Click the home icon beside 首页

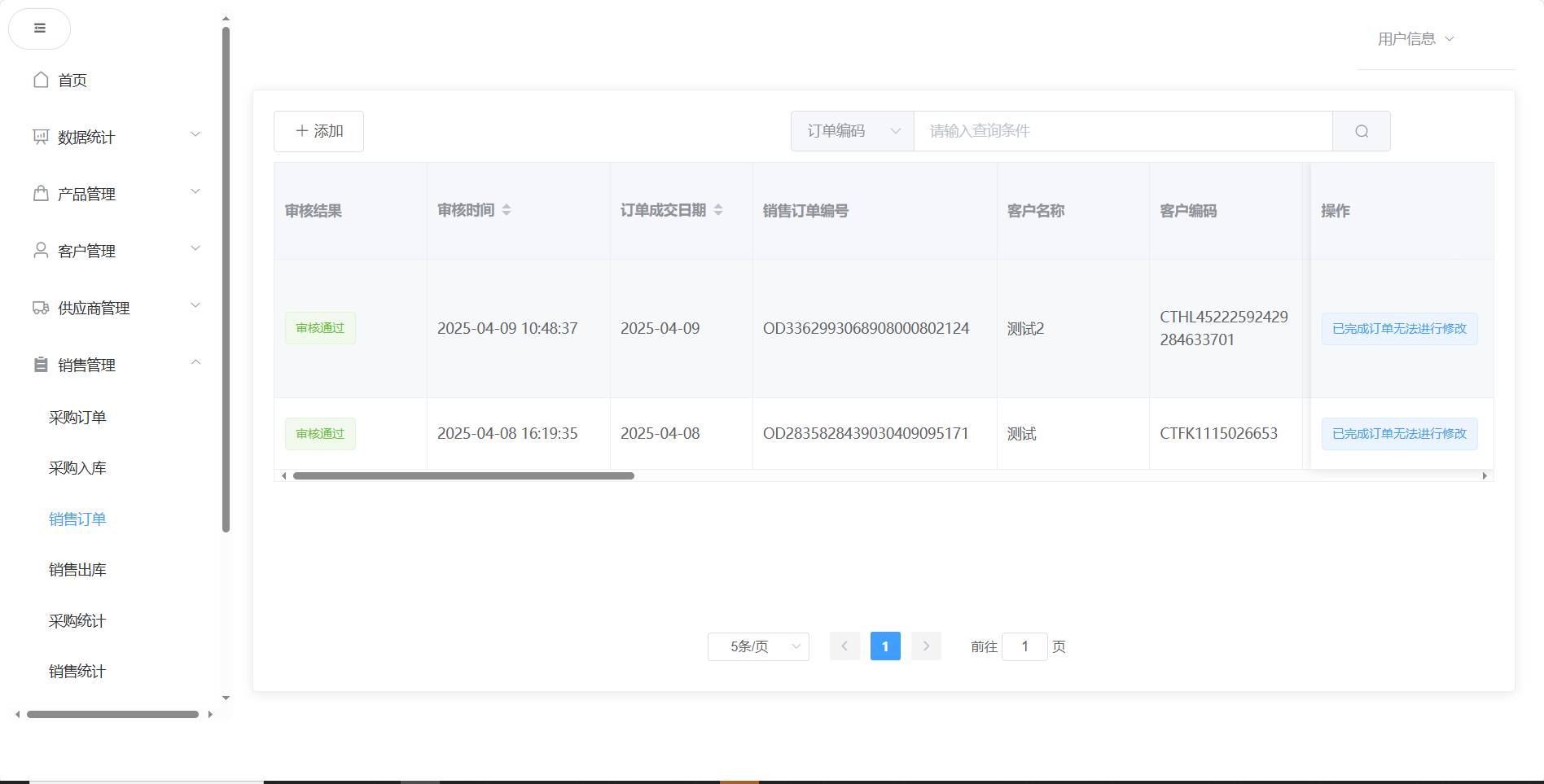coord(41,80)
